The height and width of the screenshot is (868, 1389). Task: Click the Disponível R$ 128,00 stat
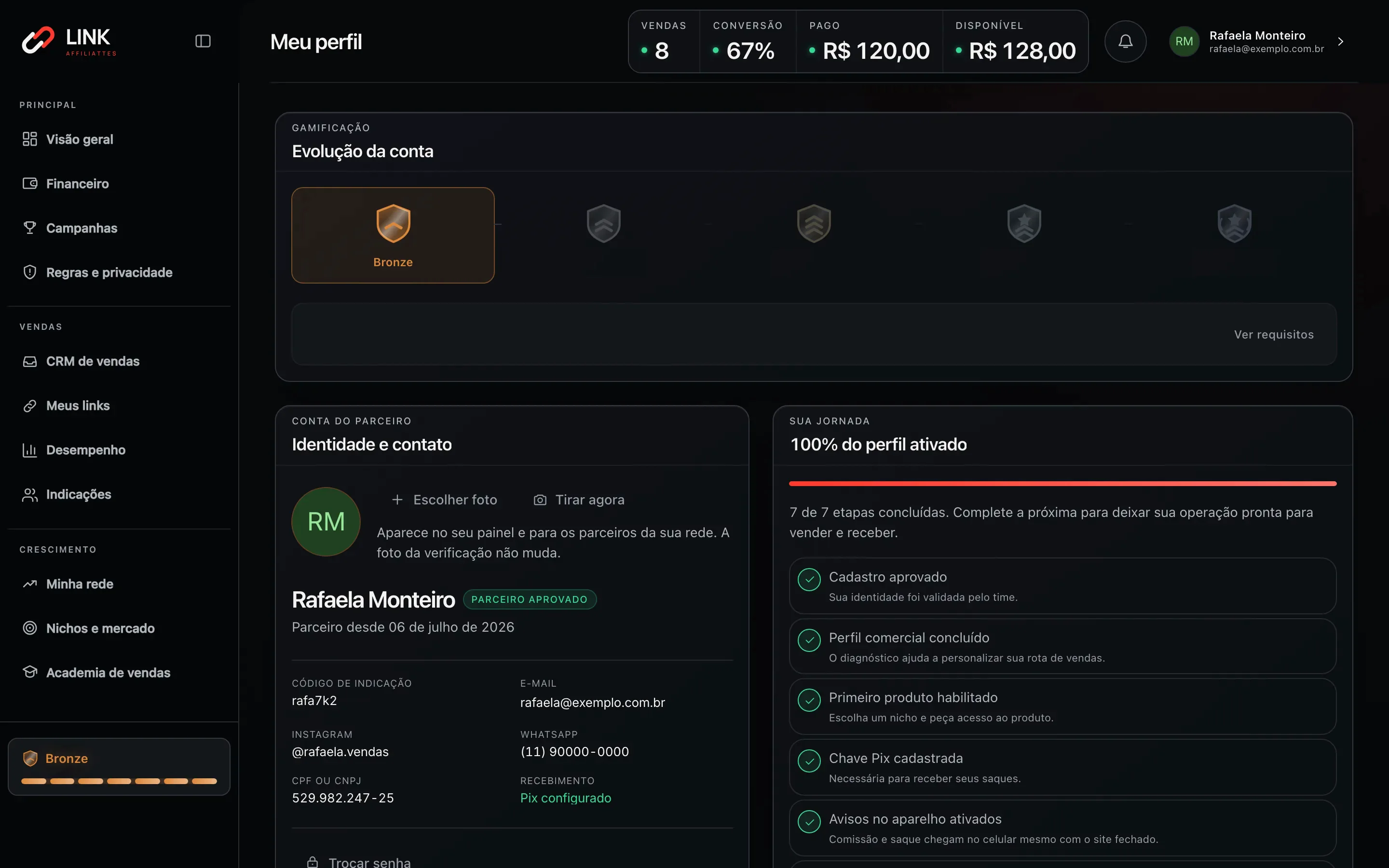[1015, 41]
